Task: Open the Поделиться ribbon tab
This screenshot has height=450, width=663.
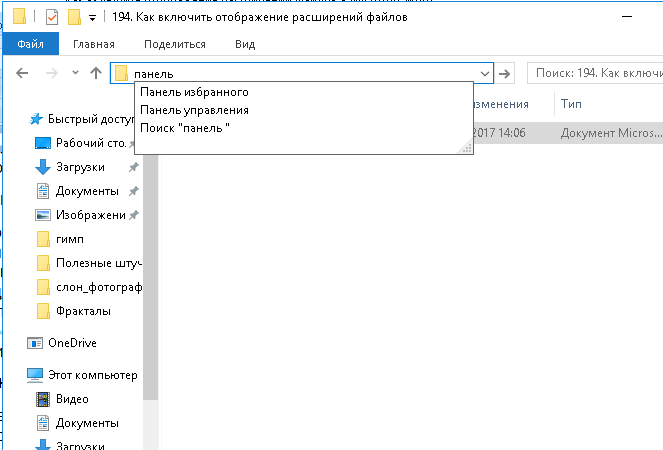Action: [175, 44]
